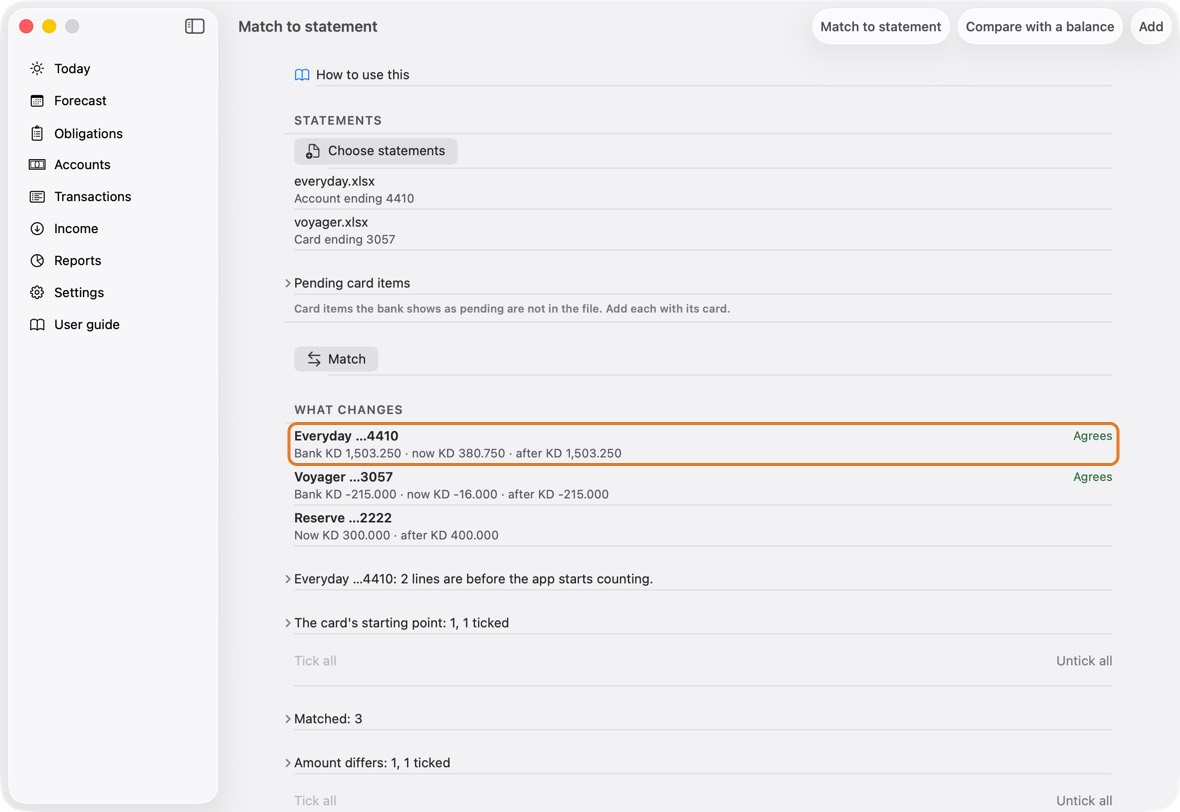Image resolution: width=1180 pixels, height=812 pixels.
Task: Expand The card's starting point section
Action: tap(287, 622)
